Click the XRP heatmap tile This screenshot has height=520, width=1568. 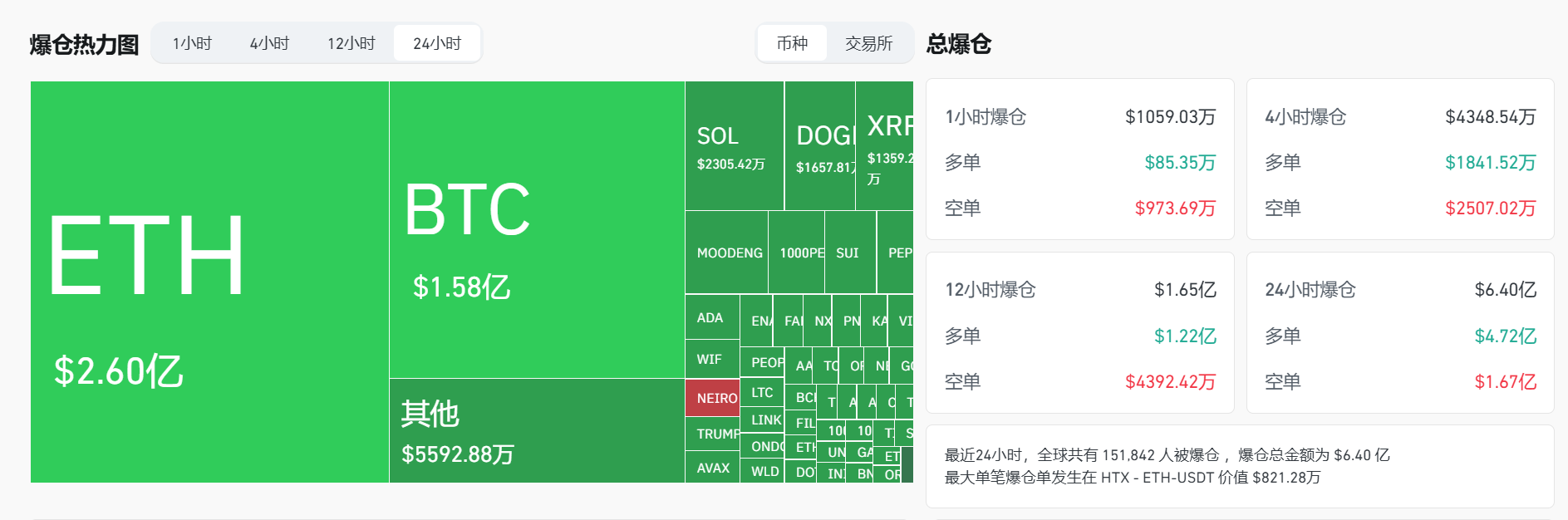(885, 145)
